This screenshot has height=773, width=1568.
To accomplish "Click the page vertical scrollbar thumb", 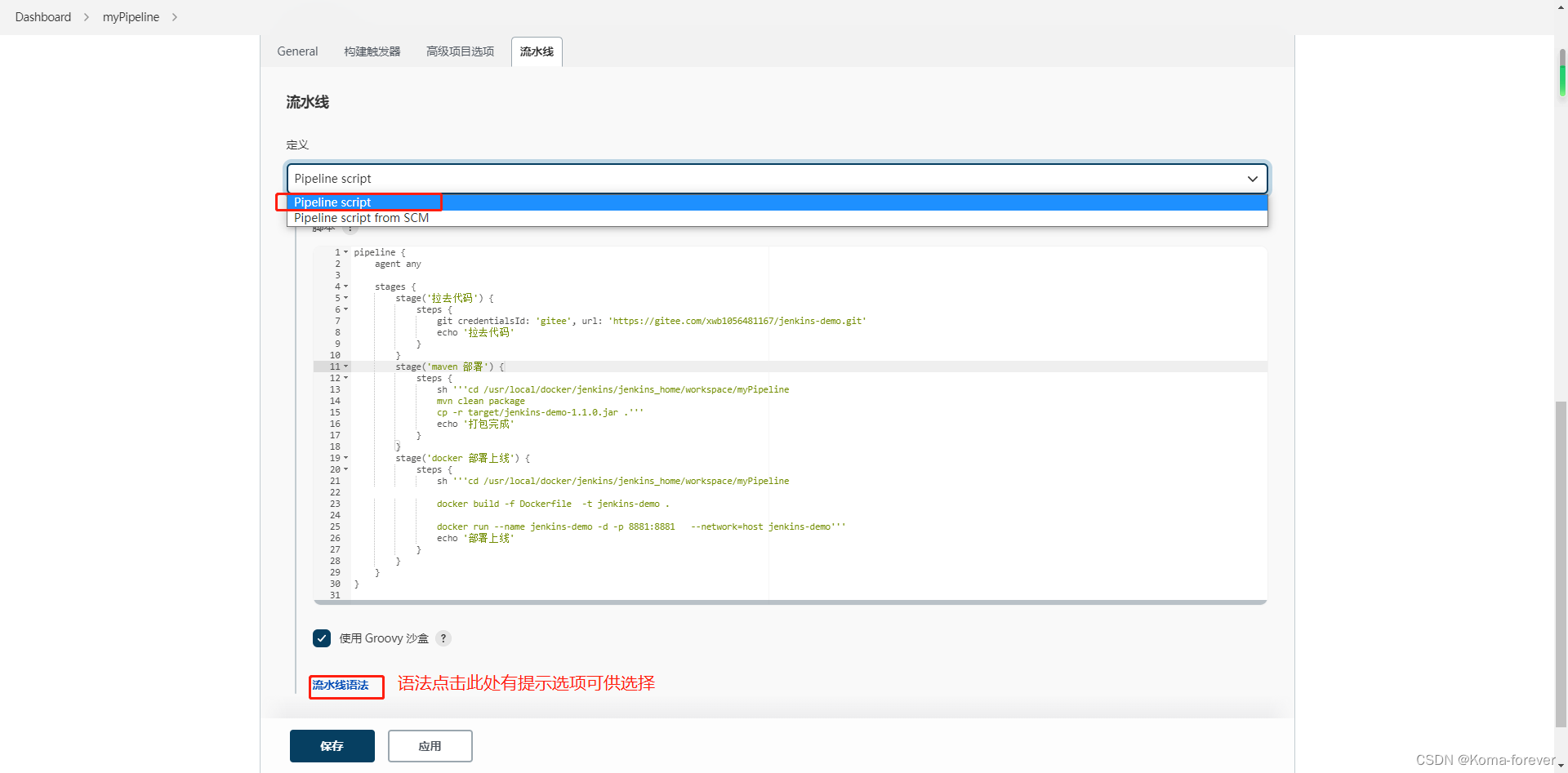I will click(x=1561, y=563).
